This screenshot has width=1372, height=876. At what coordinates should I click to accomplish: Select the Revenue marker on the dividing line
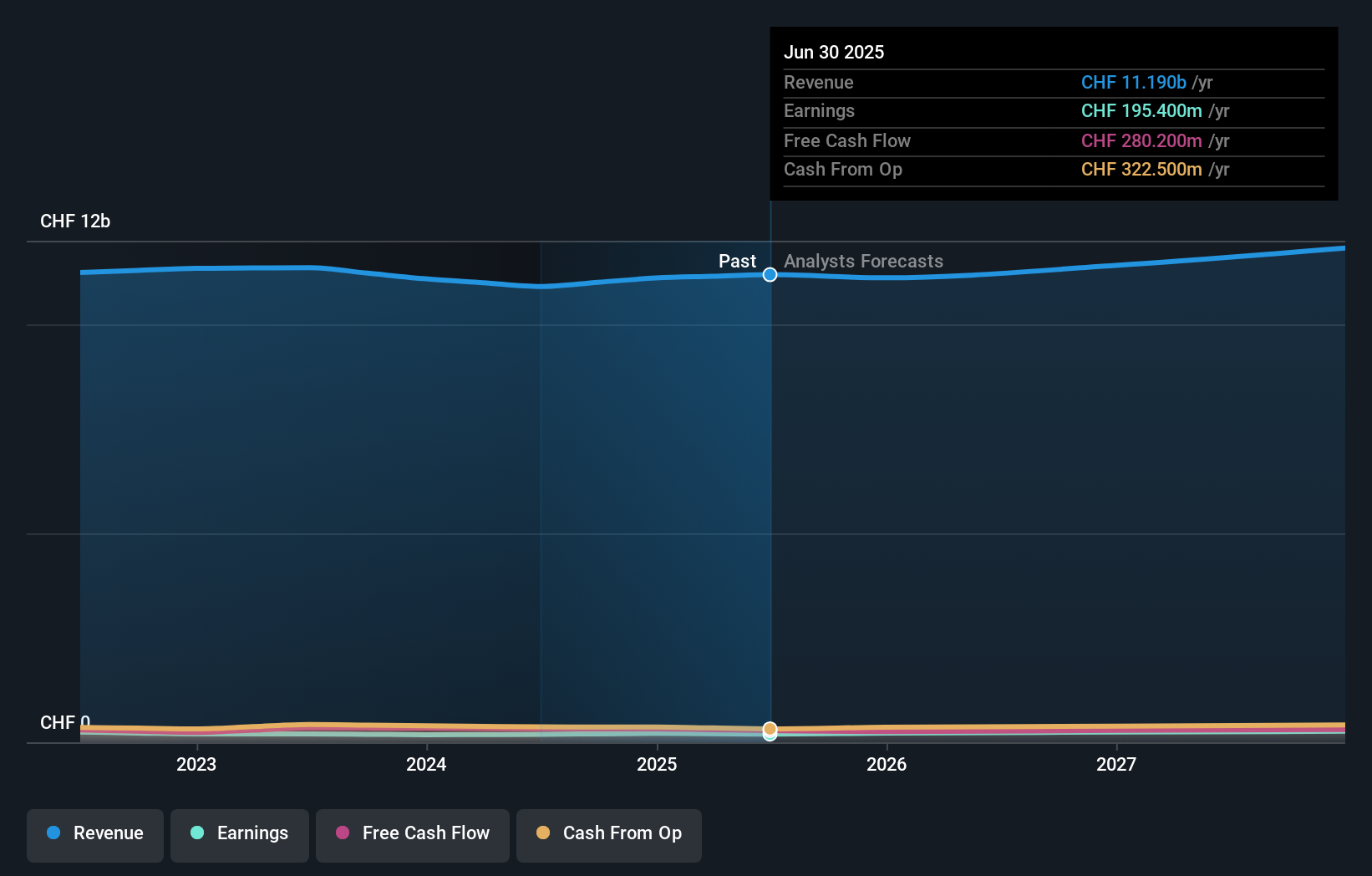pos(770,274)
